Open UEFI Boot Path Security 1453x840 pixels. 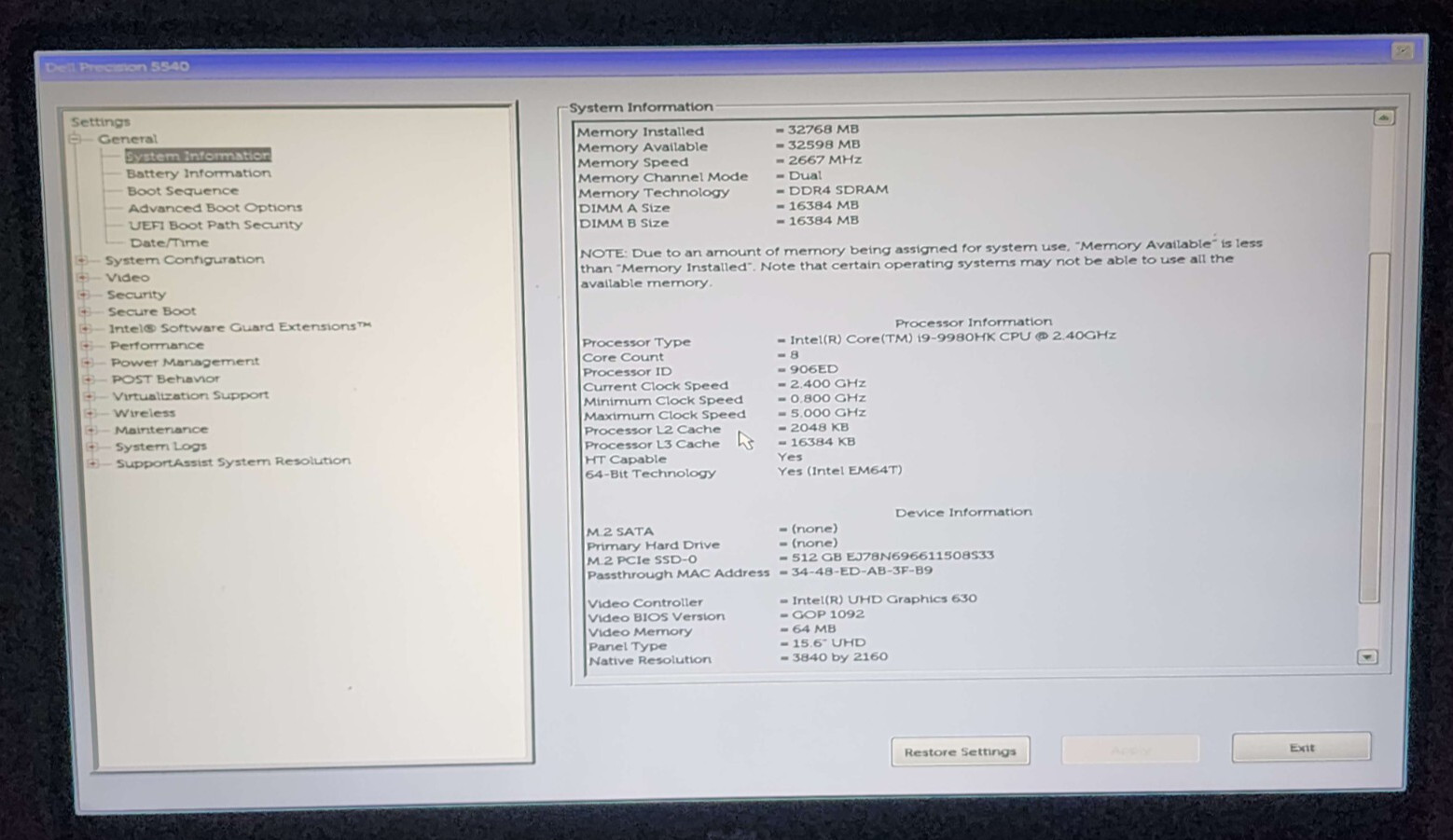point(215,225)
